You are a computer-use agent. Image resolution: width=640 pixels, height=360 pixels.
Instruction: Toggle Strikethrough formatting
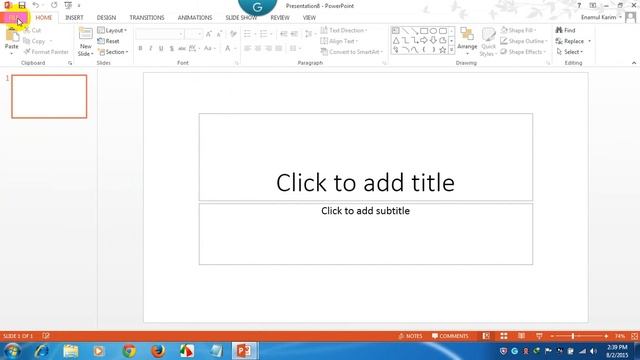tap(182, 49)
